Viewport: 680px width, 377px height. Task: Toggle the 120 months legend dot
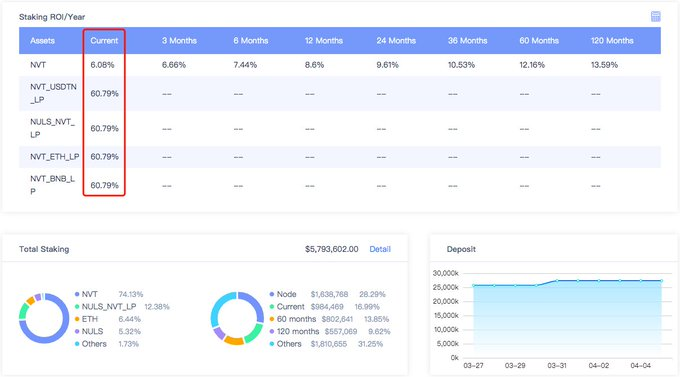272,331
